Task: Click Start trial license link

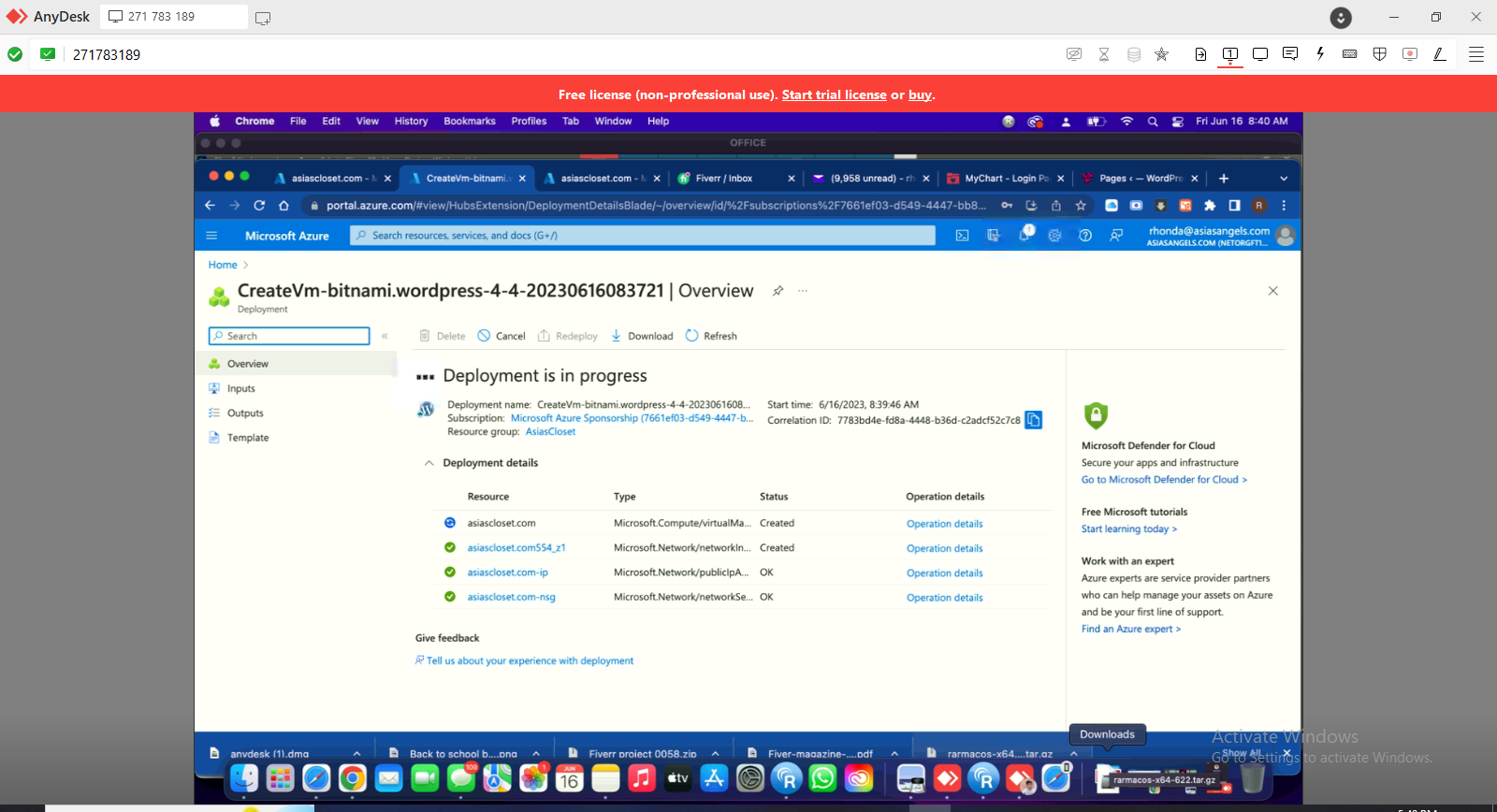Action: tap(834, 94)
